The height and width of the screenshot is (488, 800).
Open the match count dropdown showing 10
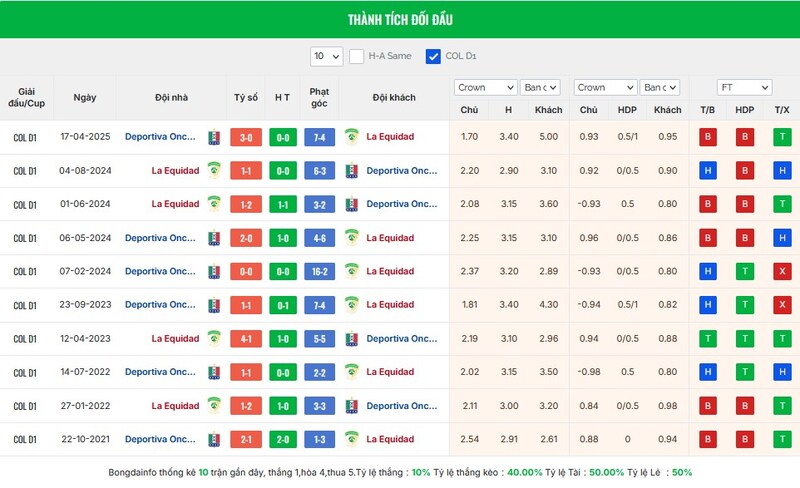326,56
